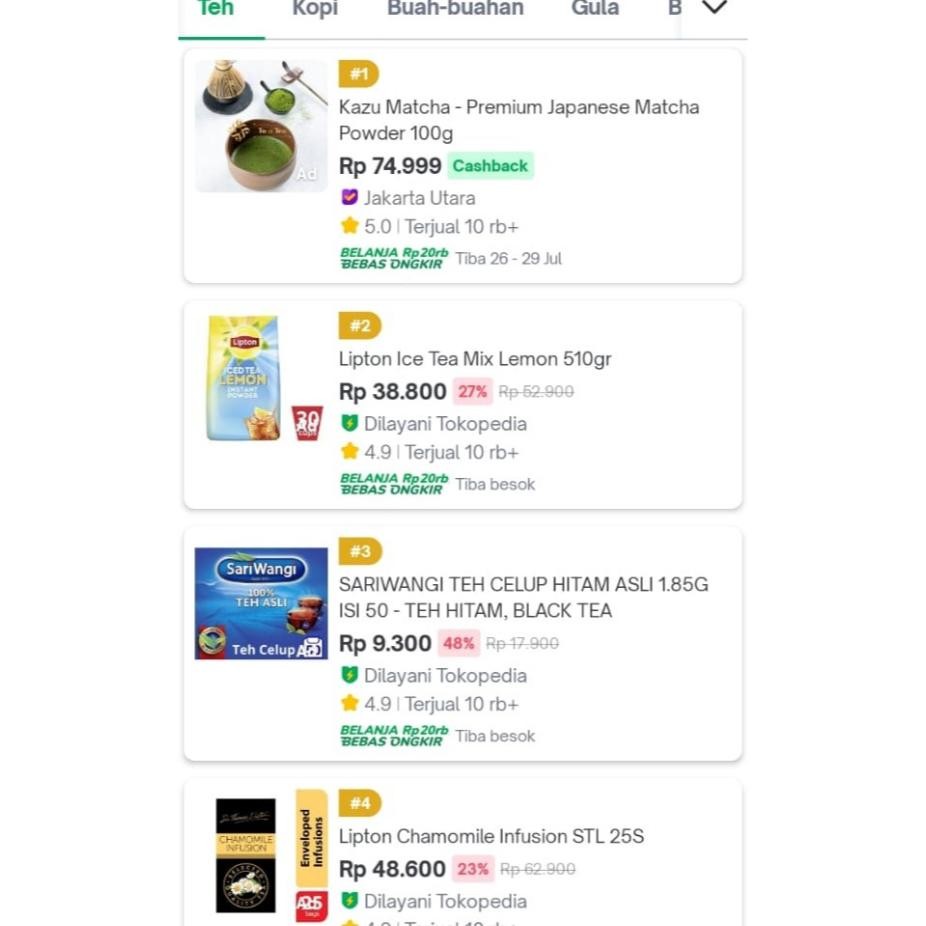Expand the category tabs dropdown chevron
The image size is (926, 926).
coord(714,8)
